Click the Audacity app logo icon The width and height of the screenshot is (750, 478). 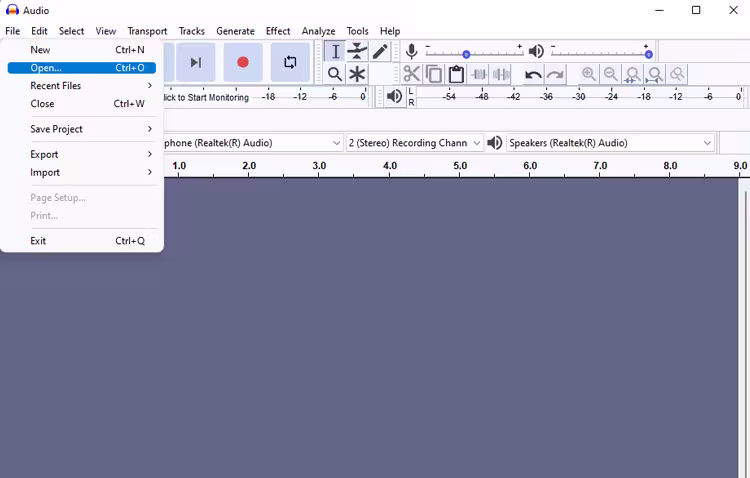point(12,10)
